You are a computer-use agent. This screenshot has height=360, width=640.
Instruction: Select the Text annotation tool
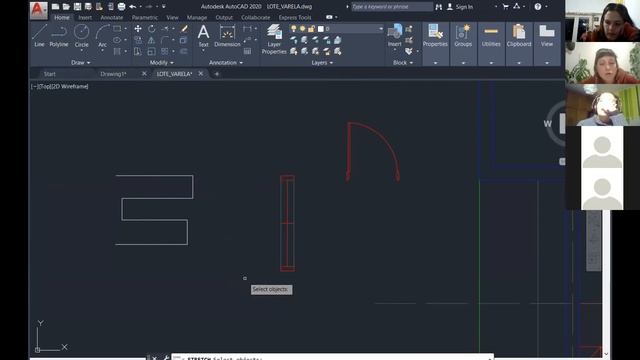point(203,36)
